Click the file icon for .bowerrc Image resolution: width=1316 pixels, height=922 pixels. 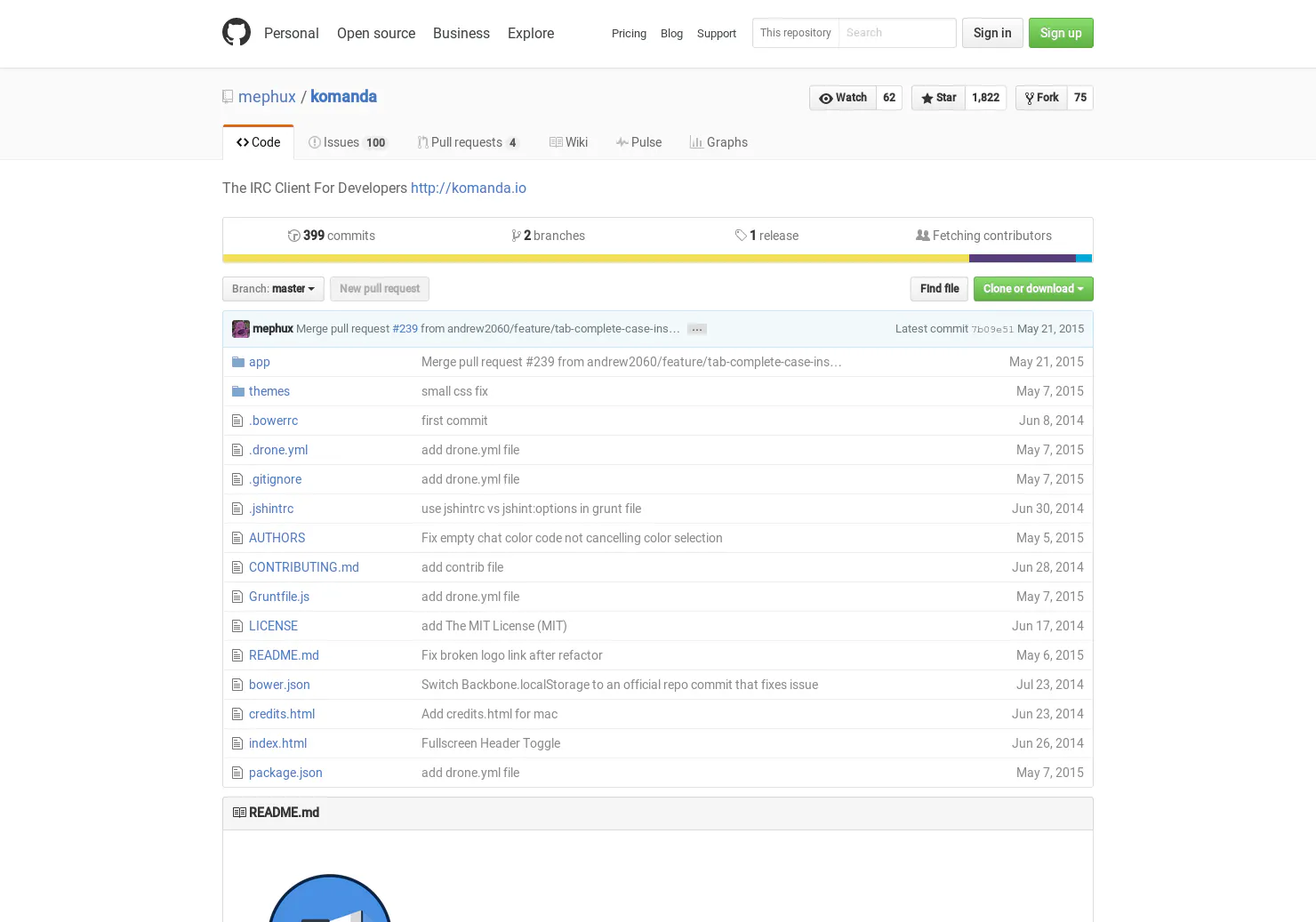tap(237, 421)
